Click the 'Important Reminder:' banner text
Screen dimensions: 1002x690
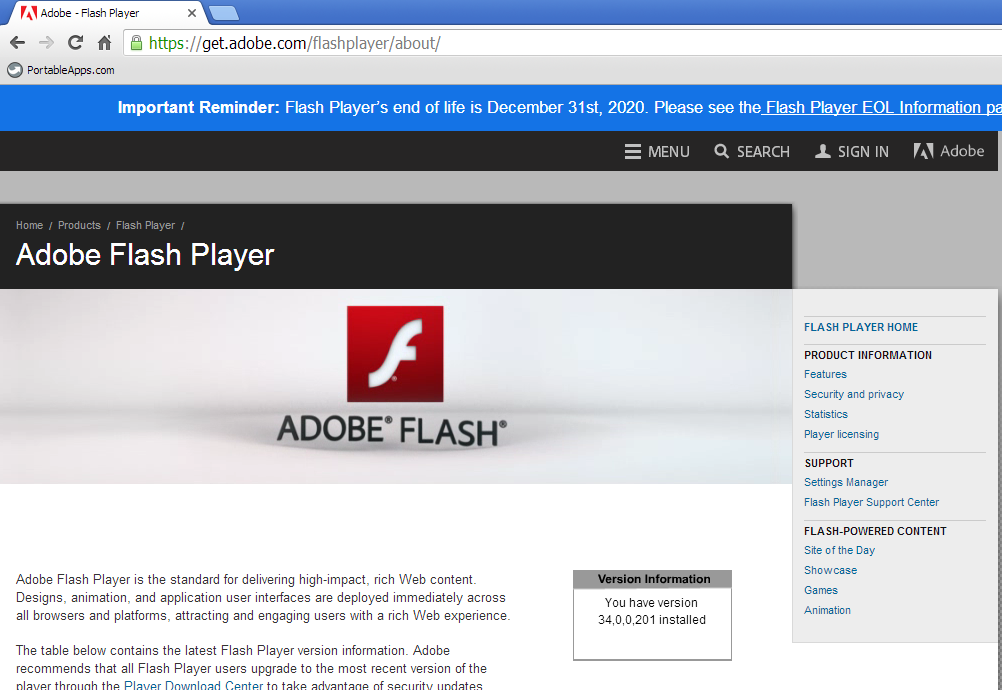click(x=199, y=107)
